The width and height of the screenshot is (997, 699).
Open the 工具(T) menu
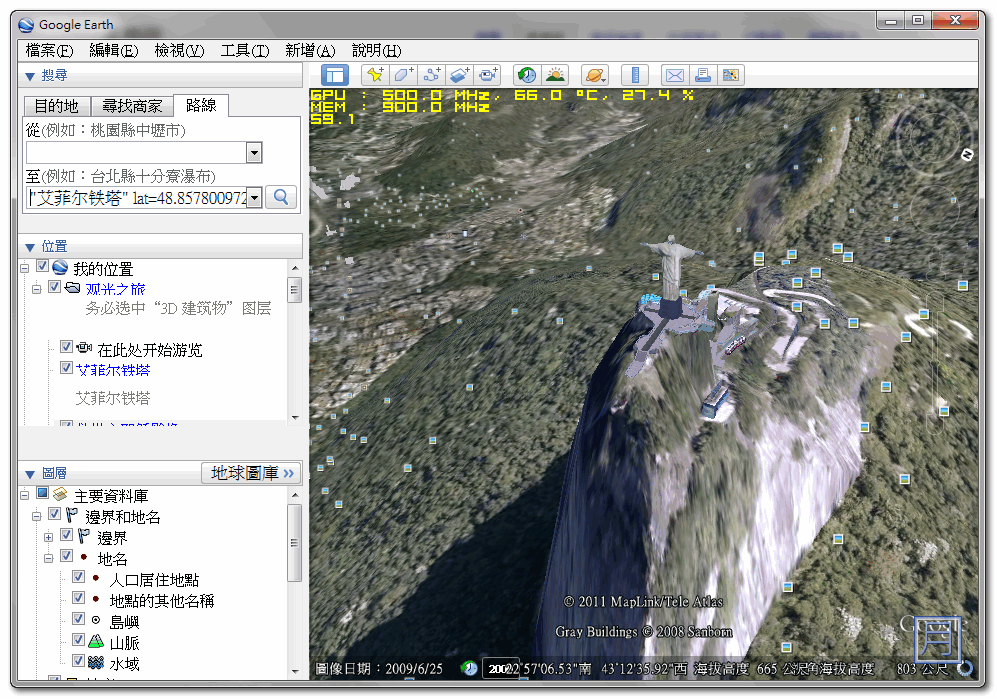[244, 50]
